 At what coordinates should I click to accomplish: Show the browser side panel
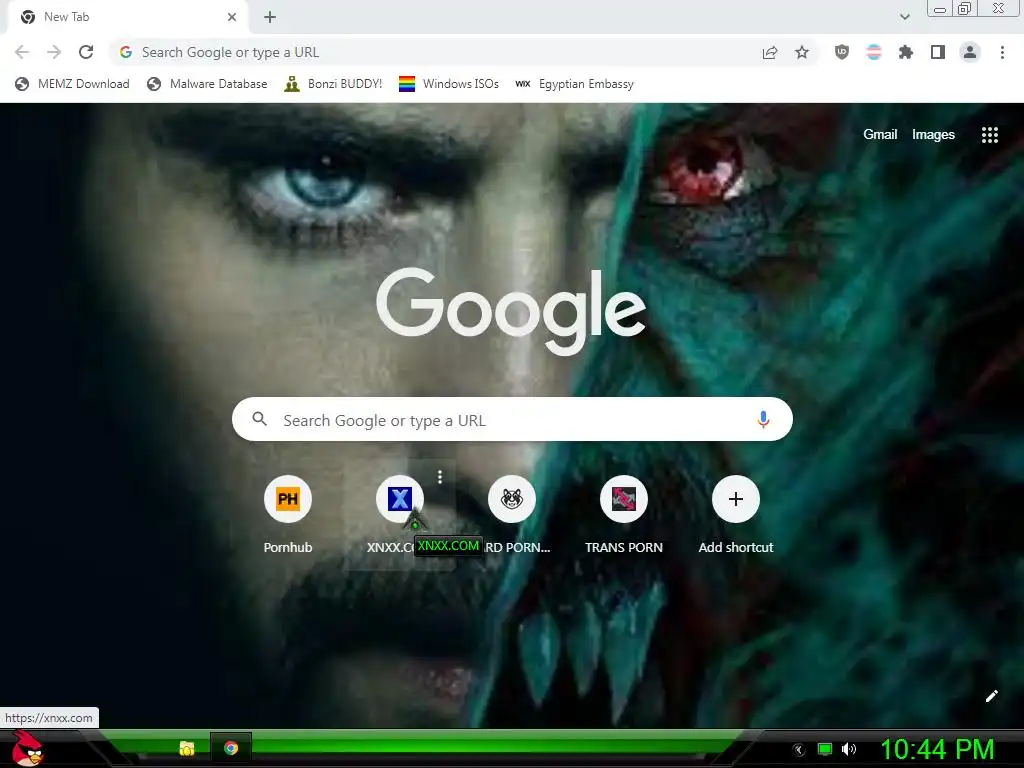(x=938, y=52)
